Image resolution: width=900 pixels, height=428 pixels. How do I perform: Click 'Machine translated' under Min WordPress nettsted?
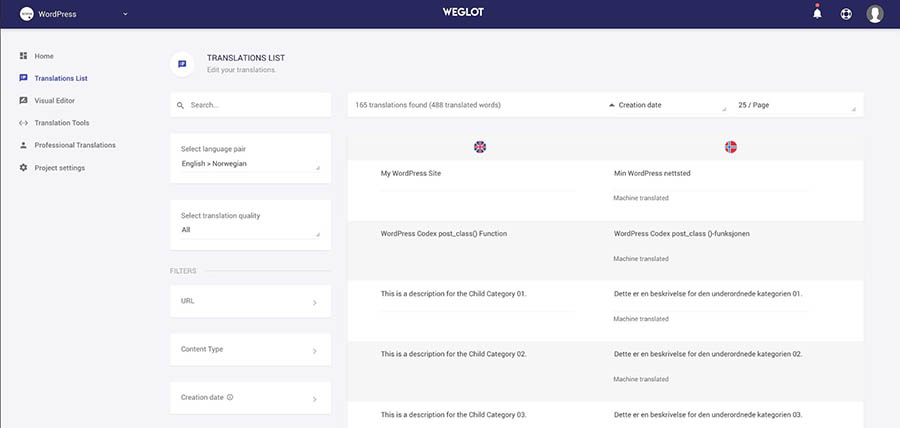tap(641, 198)
